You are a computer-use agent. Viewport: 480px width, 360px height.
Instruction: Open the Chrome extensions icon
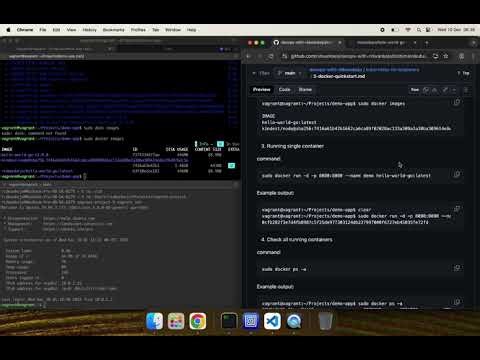(x=462, y=56)
